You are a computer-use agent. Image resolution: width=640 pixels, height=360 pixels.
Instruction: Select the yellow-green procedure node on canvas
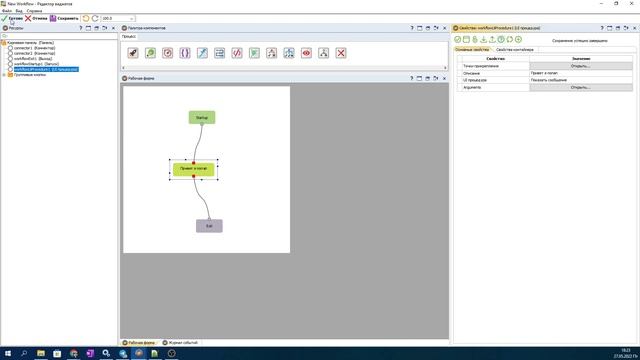pyautogui.click(x=193, y=169)
